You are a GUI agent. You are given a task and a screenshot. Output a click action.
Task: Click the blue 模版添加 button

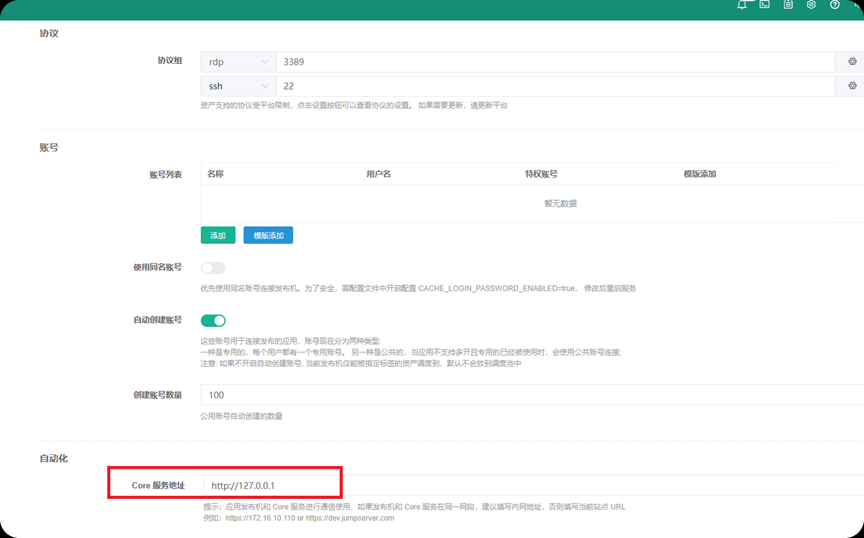click(x=268, y=235)
